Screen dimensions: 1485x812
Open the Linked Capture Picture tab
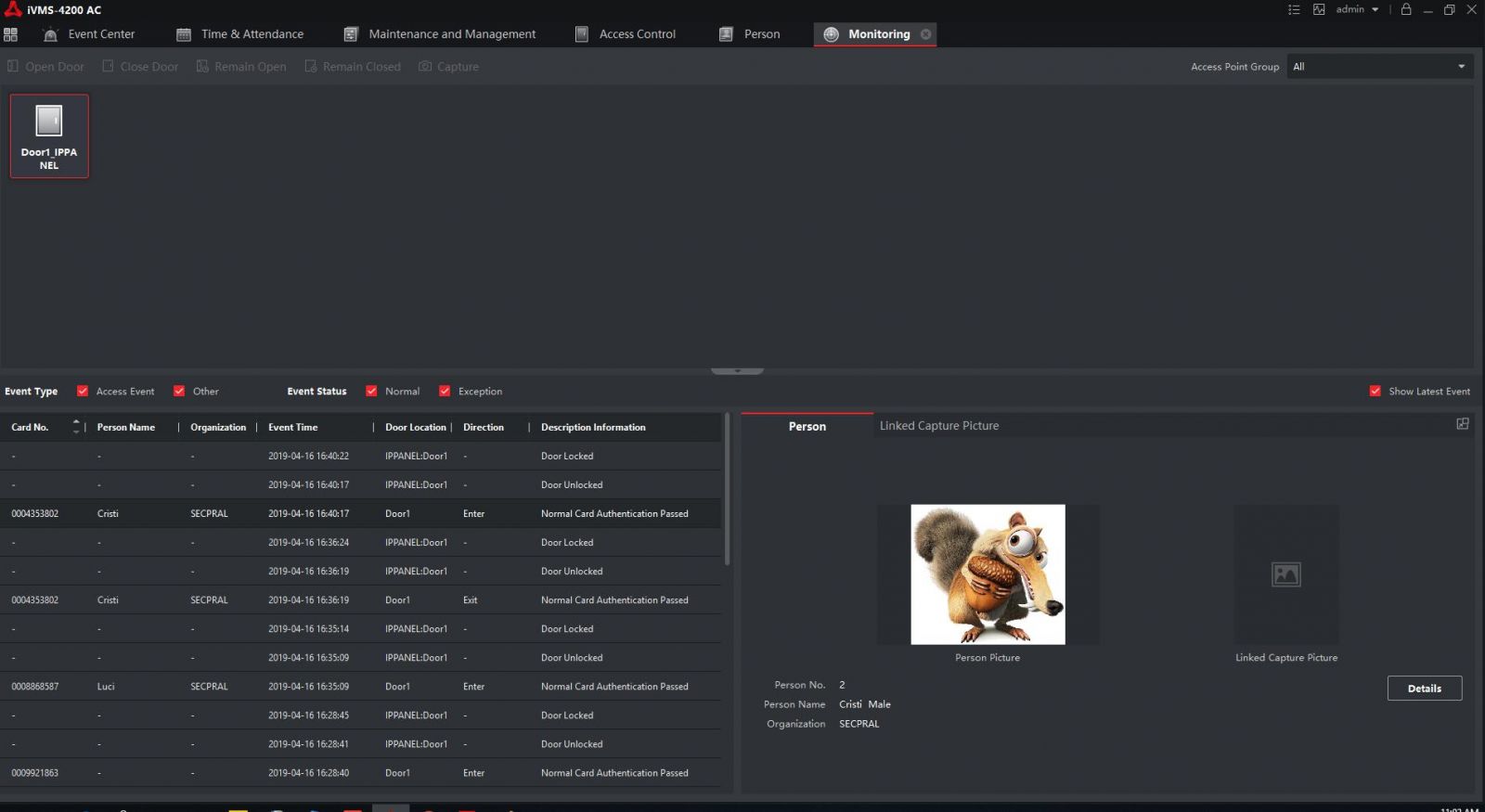pyautogui.click(x=939, y=426)
